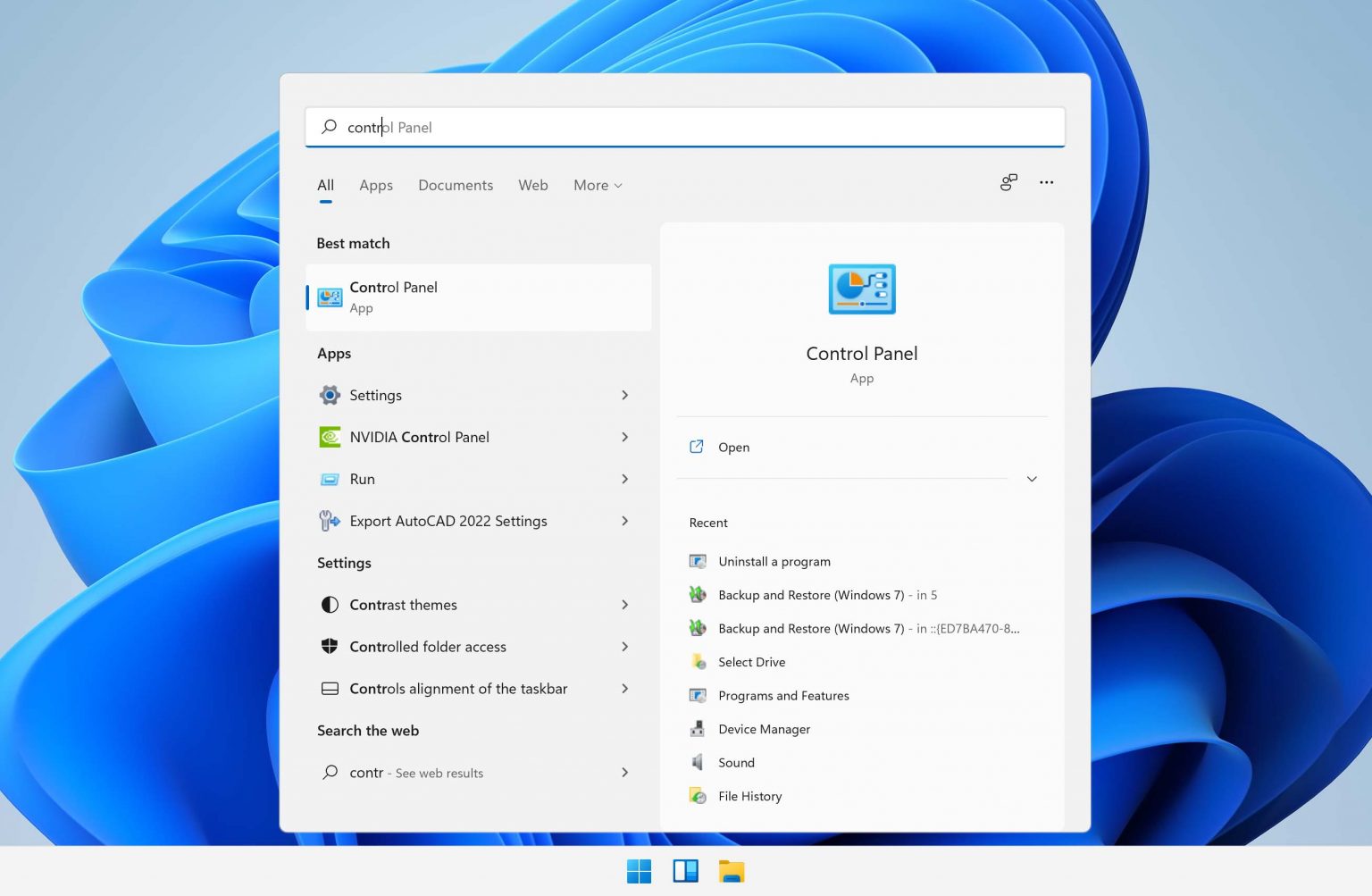Click the Device Manager icon in Recent
Screen dimensions: 1372x896
[x=699, y=729]
